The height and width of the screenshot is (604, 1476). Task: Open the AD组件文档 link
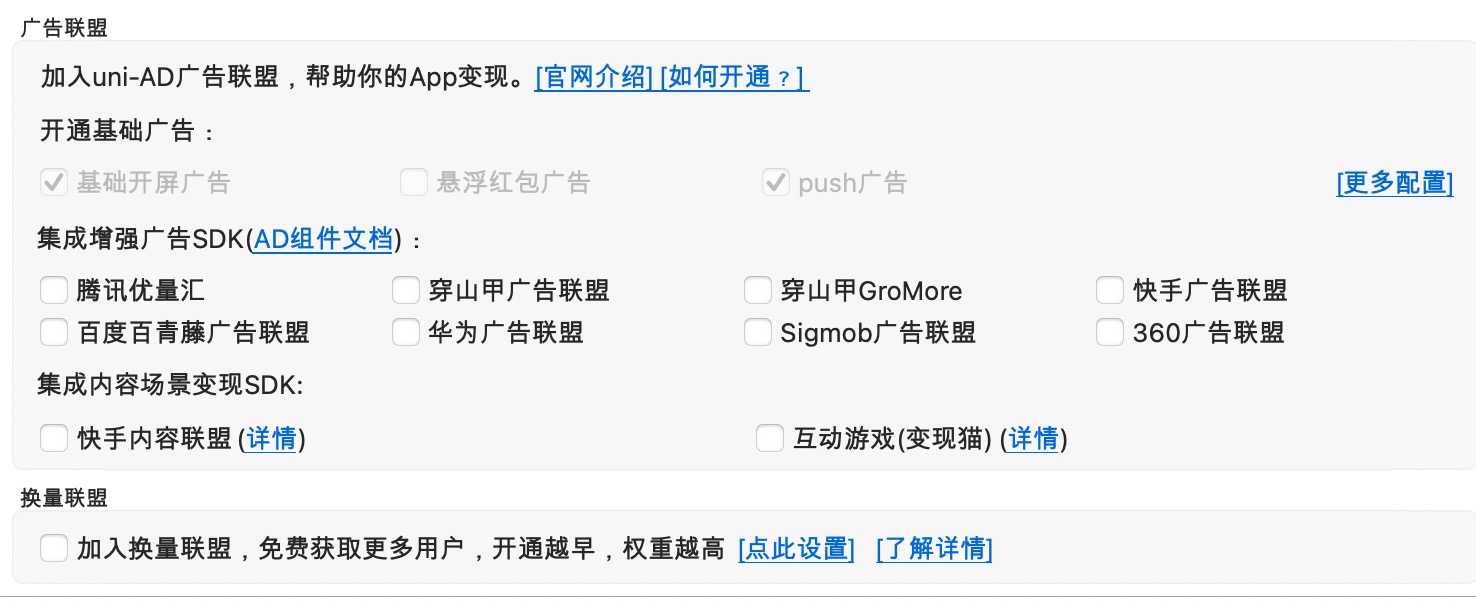[x=322, y=239]
